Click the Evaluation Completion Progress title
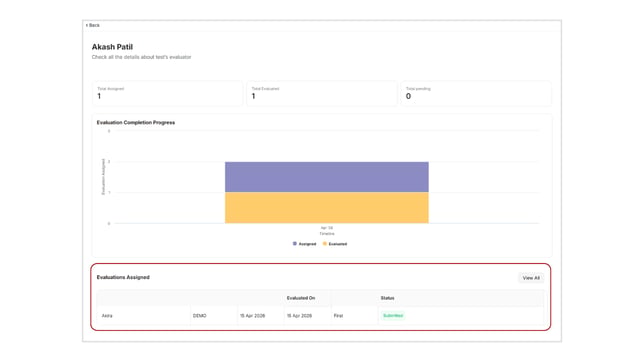The height and width of the screenshot is (362, 644). click(136, 122)
